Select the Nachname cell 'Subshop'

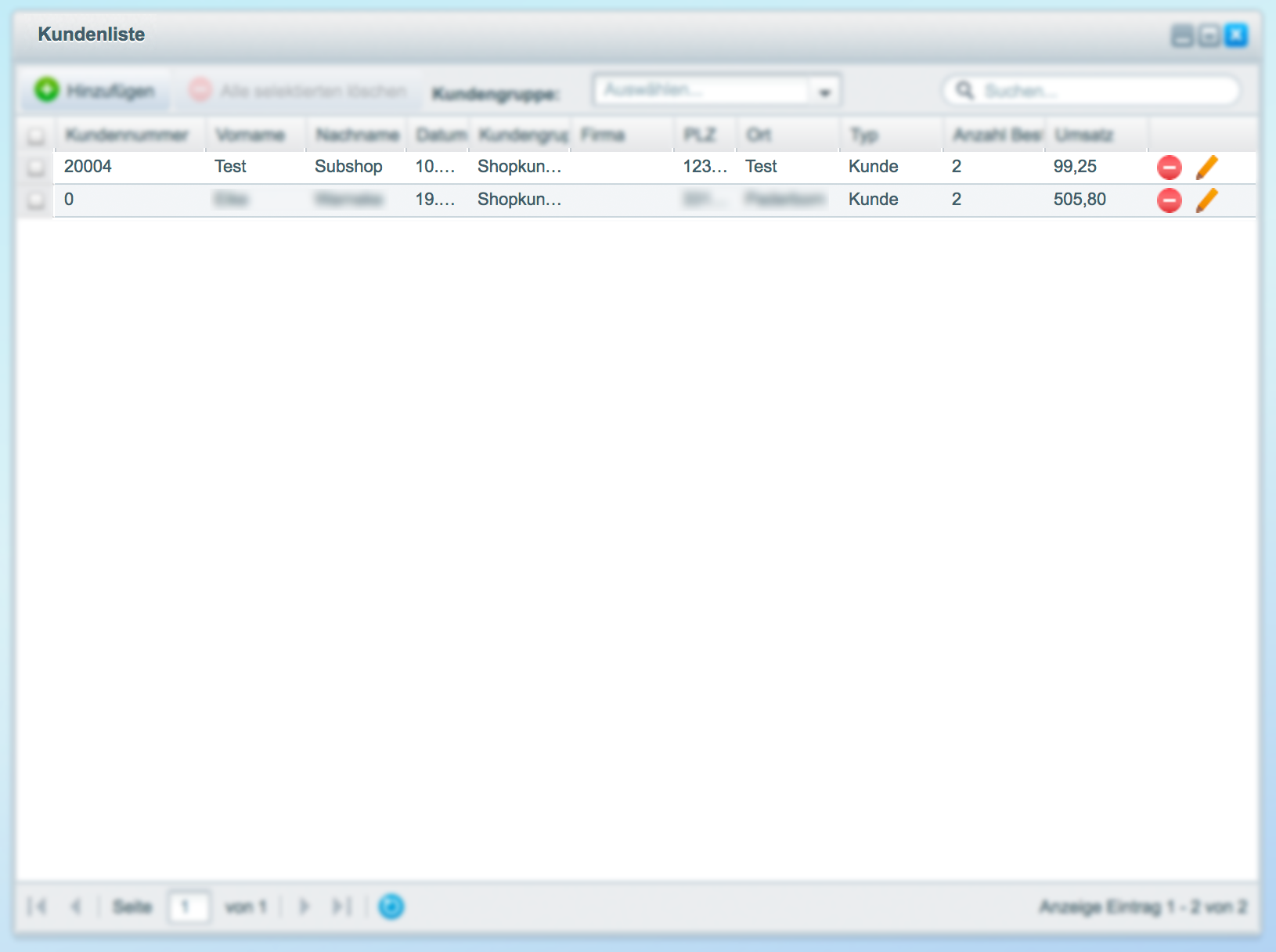coord(348,166)
